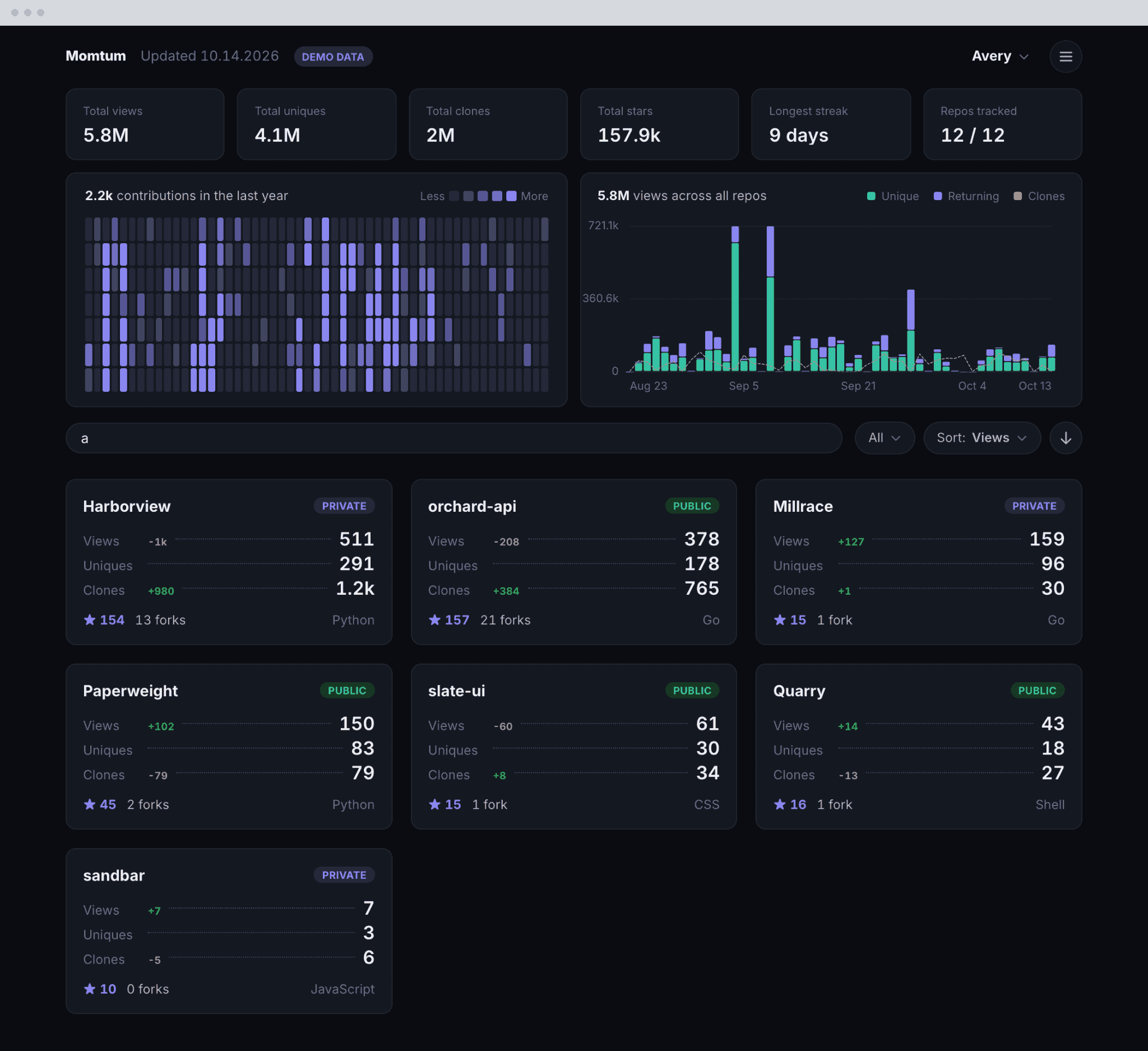Open the Avery account dropdown
Viewport: 1148px width, 1051px height.
[1000, 57]
